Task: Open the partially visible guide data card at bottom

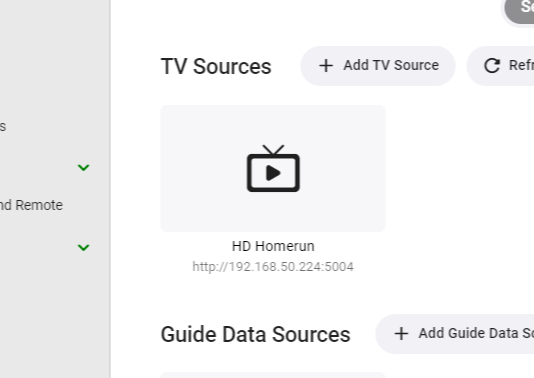Action: point(273,375)
